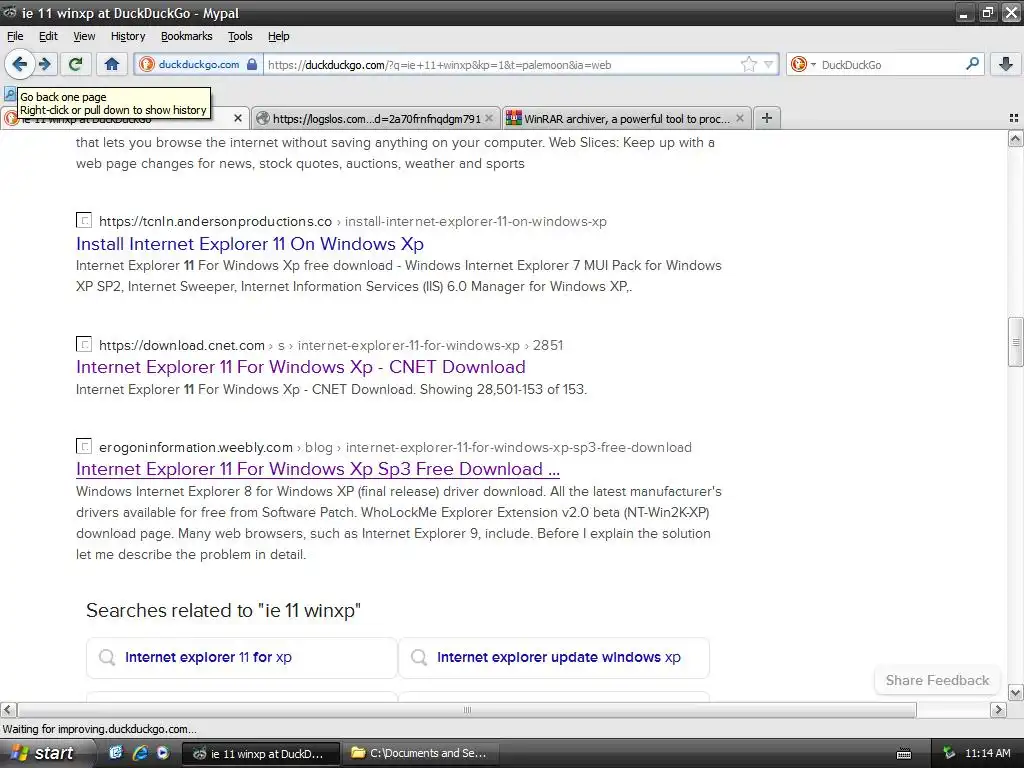Click the horizontal scrollbar left arrow
This screenshot has width=1024, height=768.
tap(8, 710)
